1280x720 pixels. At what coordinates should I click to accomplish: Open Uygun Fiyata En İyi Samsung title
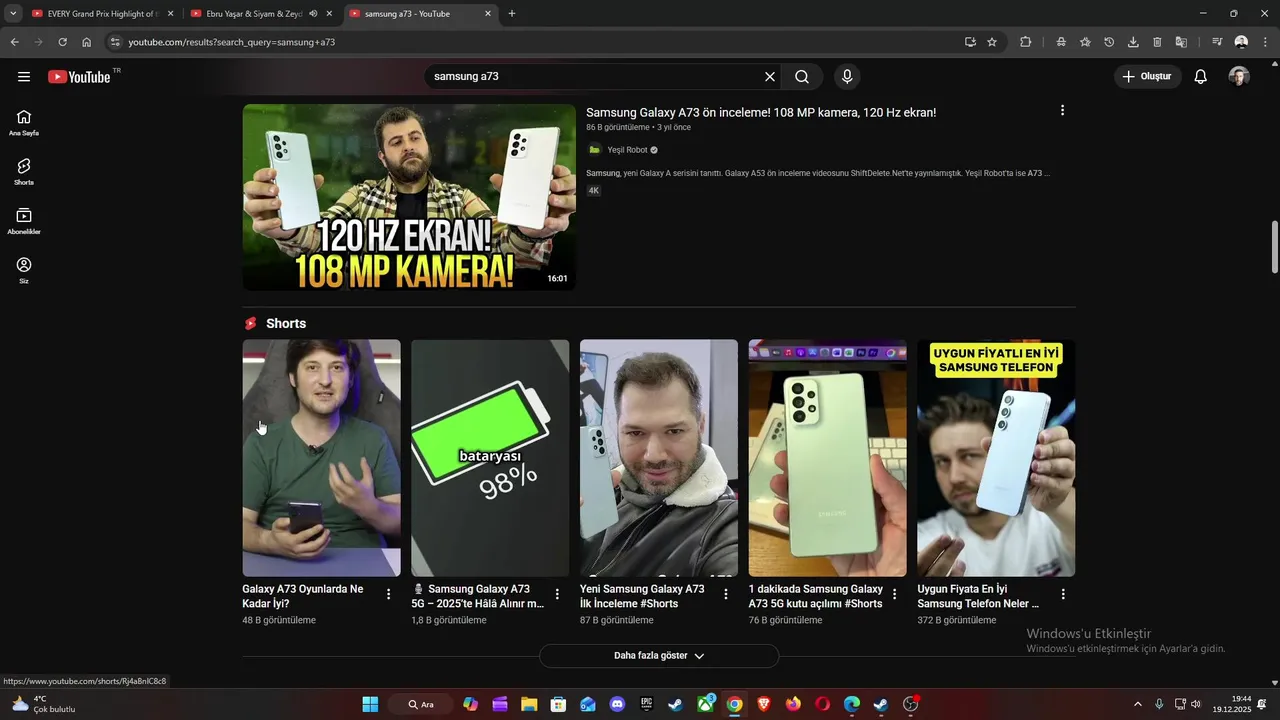[978, 596]
